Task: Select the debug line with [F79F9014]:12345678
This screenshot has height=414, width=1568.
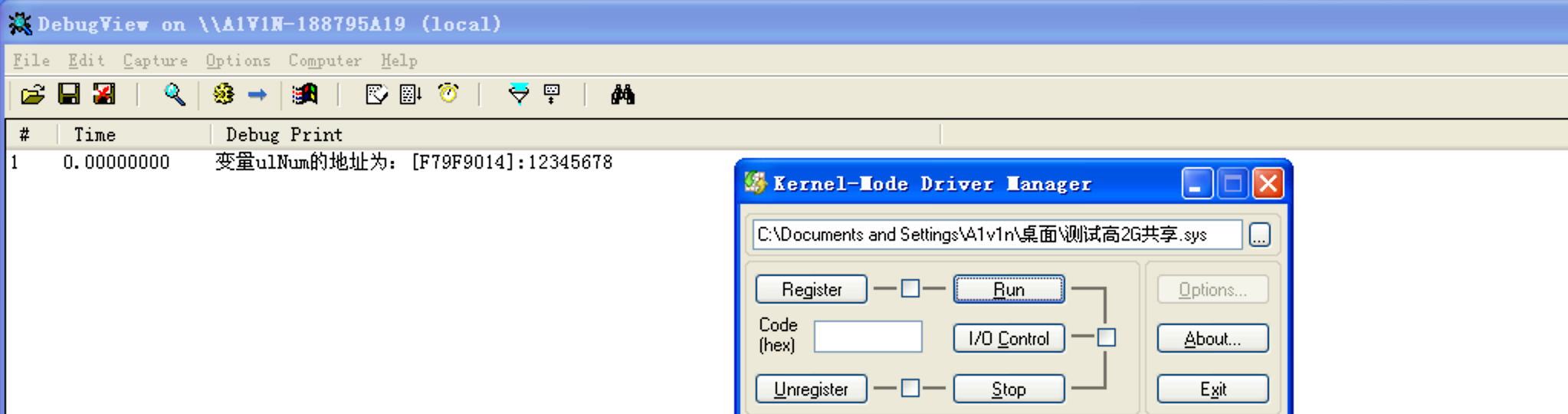Action: (414, 162)
